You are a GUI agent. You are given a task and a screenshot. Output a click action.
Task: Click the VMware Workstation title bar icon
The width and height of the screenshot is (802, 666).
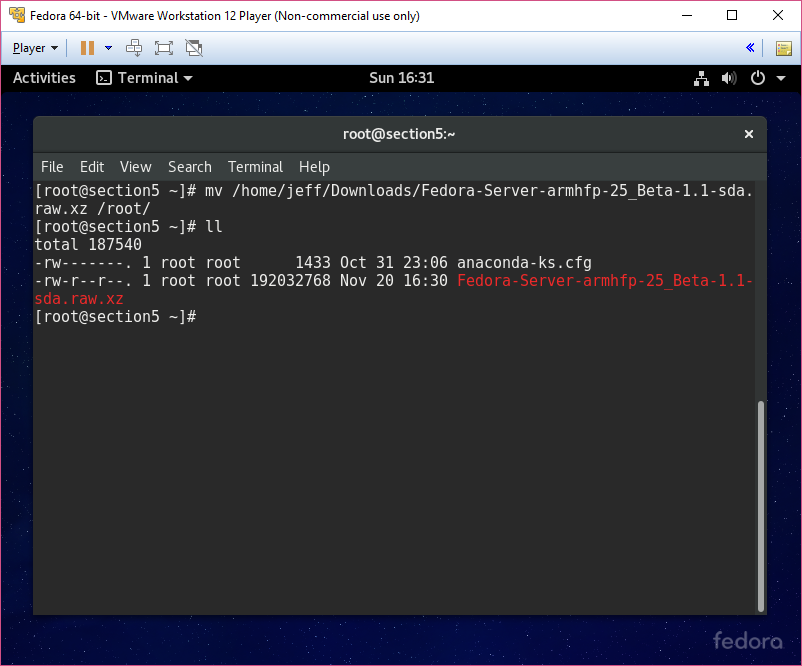tap(16, 15)
